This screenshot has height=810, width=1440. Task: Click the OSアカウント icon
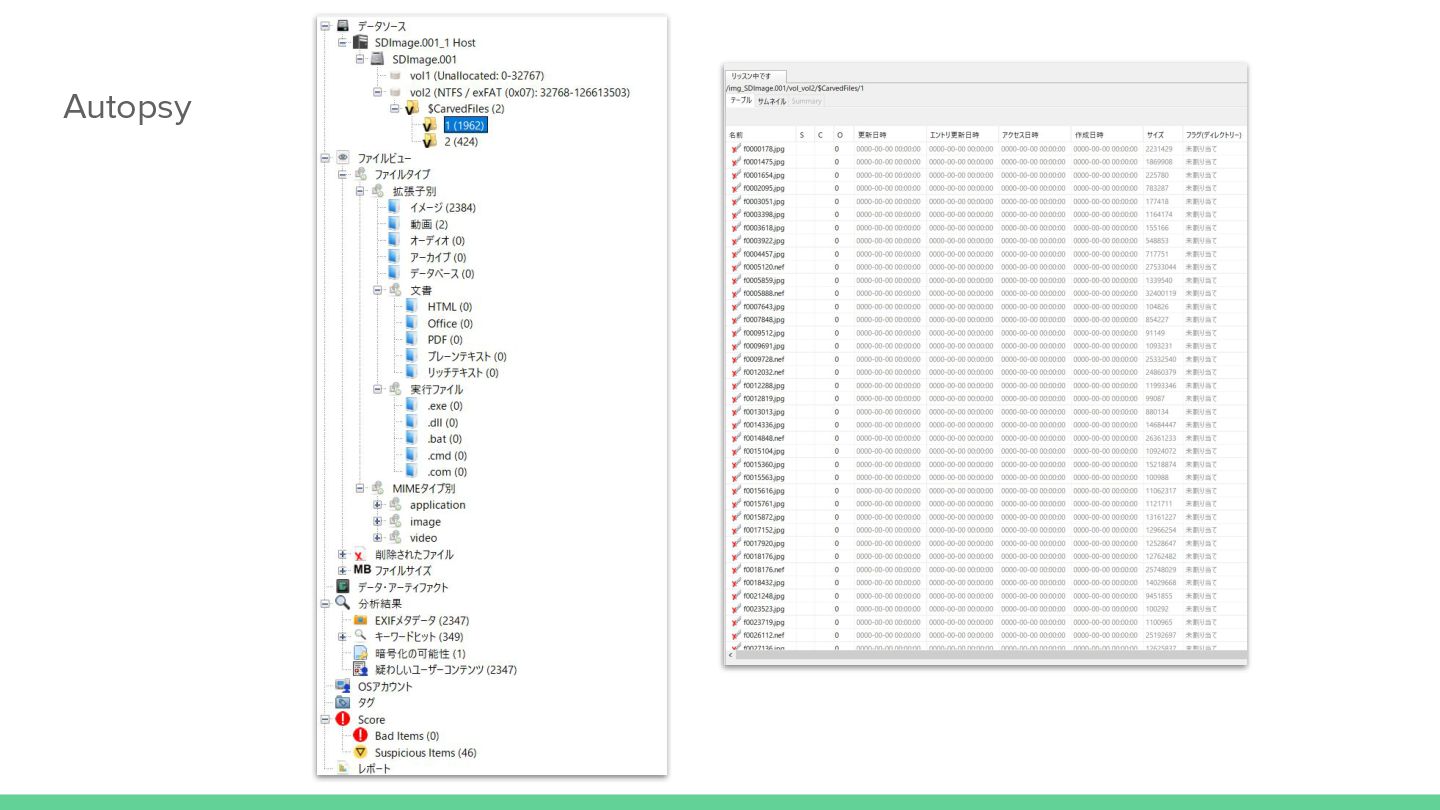pyautogui.click(x=343, y=686)
